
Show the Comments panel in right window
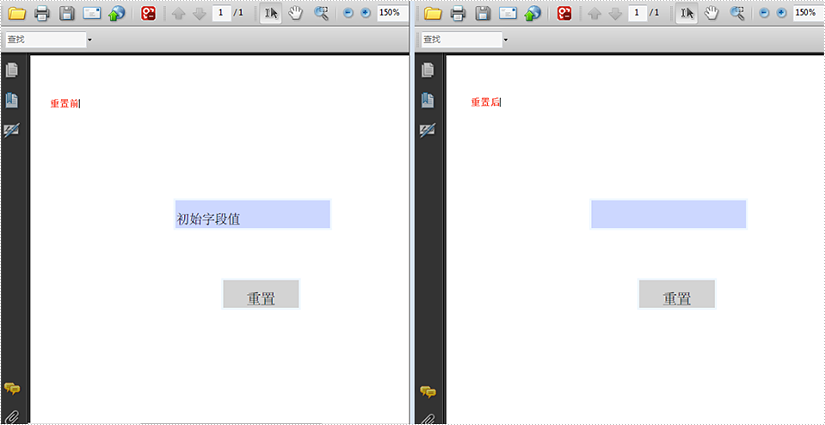[x=428, y=391]
